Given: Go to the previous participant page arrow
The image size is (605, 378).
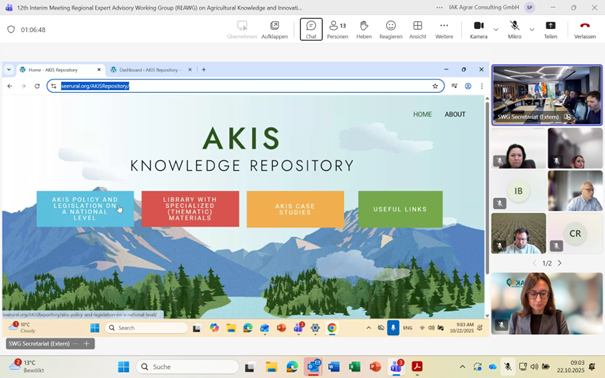Looking at the screenshot, I should pyautogui.click(x=534, y=263).
